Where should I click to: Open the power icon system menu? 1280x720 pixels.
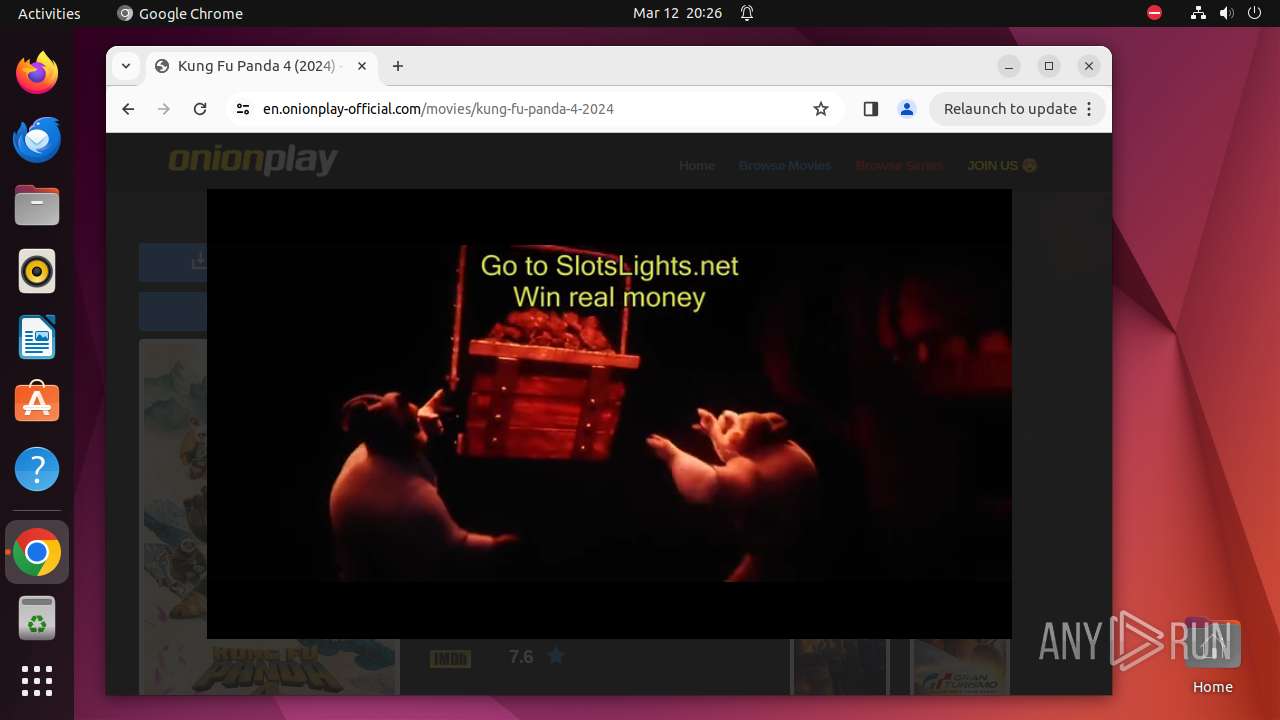click(x=1255, y=13)
